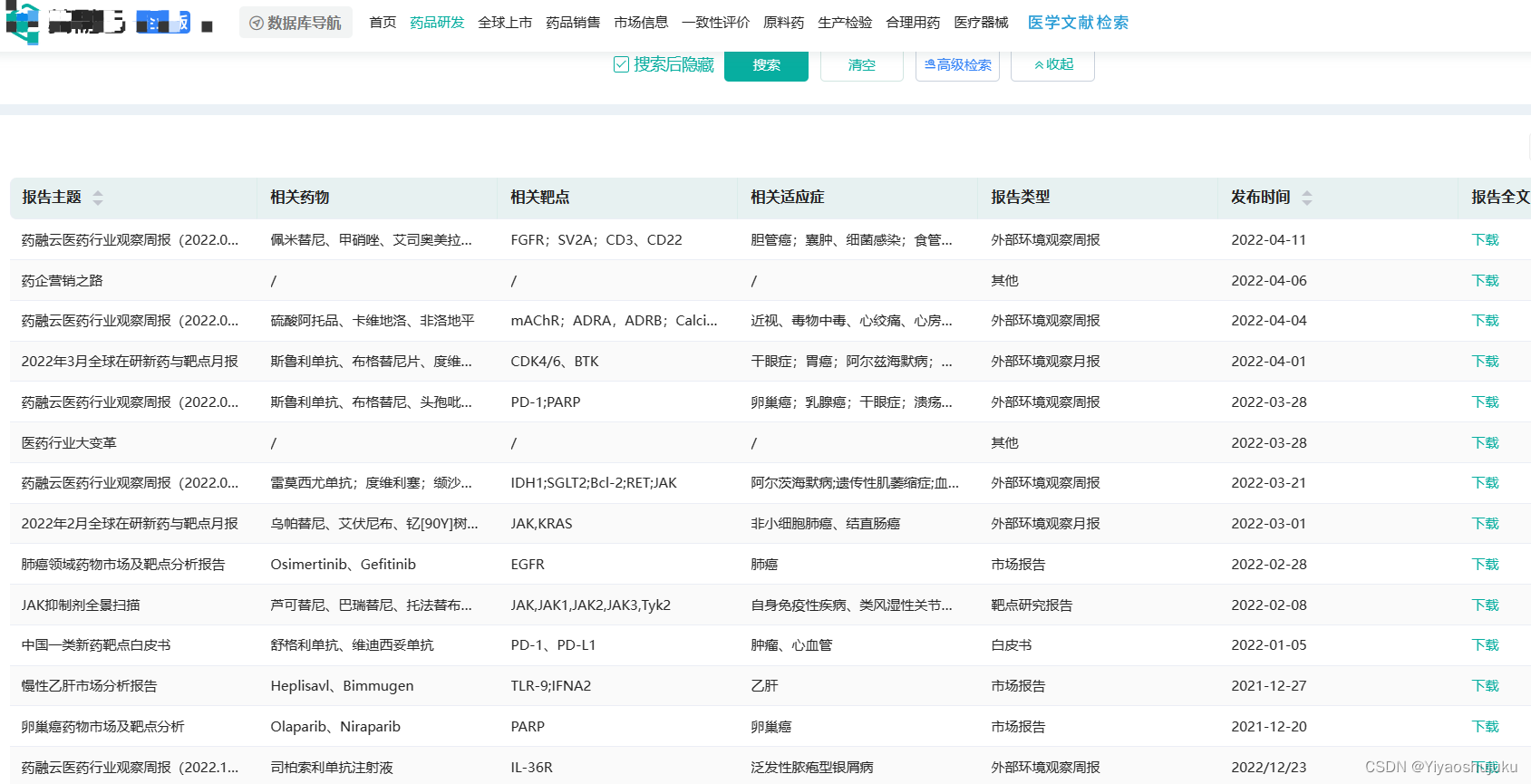Click the IL-36R target cell
Image resolution: width=1531 pixels, height=784 pixels.
click(531, 768)
